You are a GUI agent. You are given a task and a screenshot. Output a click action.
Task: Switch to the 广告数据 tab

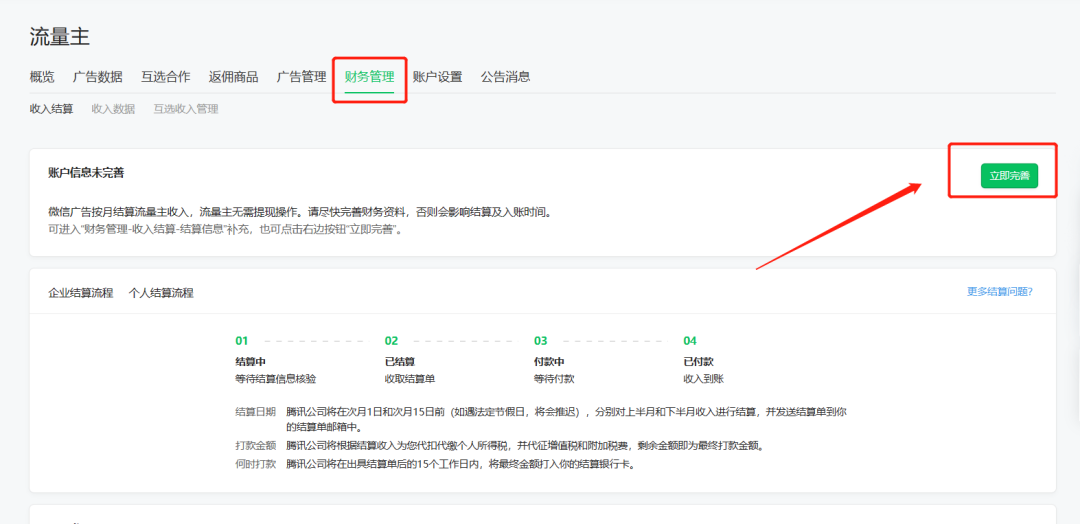pos(98,77)
